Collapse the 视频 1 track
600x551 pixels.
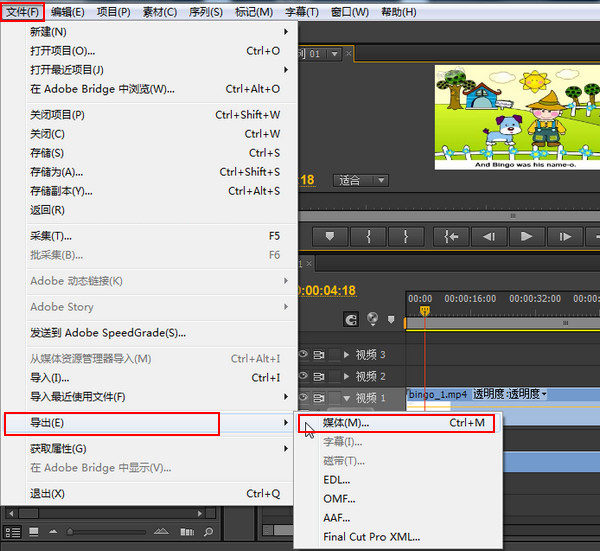click(x=347, y=398)
